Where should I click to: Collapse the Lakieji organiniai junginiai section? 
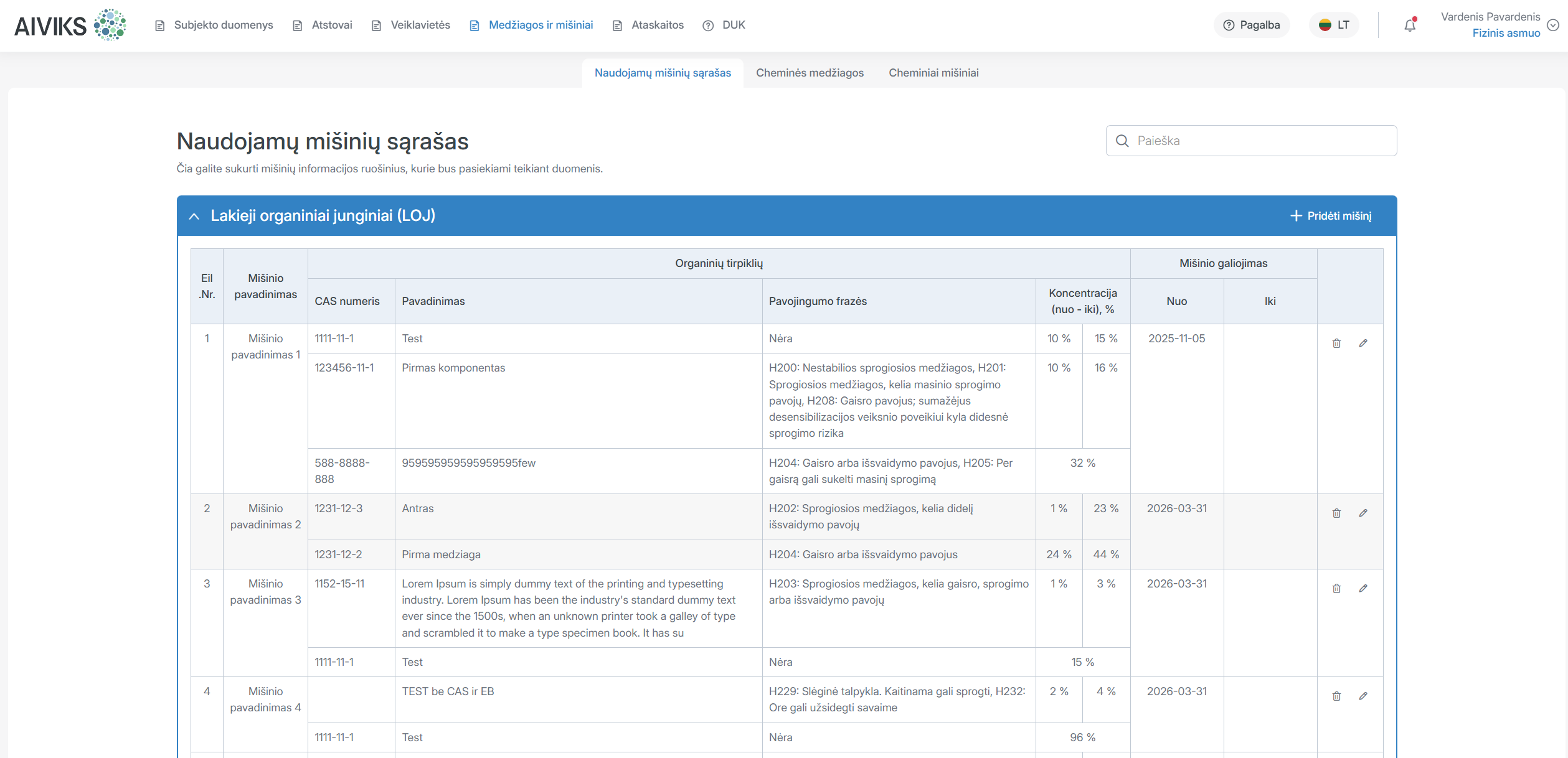coord(194,216)
